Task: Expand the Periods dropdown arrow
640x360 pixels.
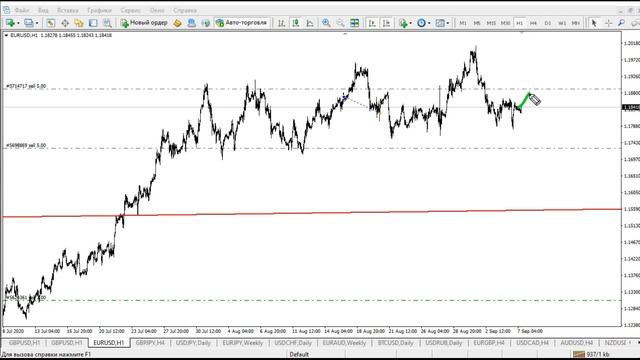Action: tap(429, 23)
